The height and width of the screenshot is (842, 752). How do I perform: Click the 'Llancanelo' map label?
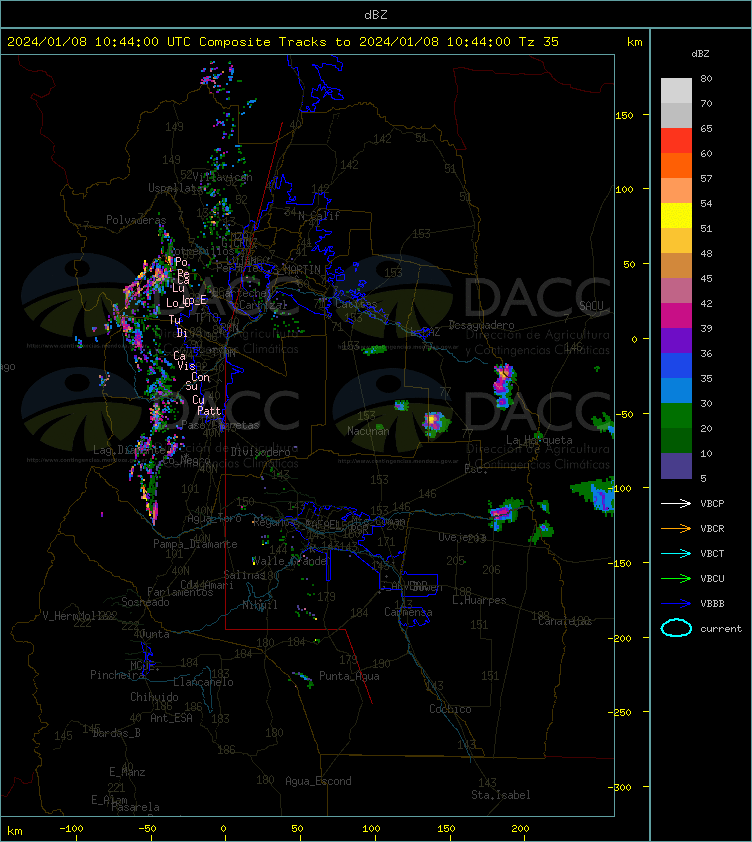(203, 682)
